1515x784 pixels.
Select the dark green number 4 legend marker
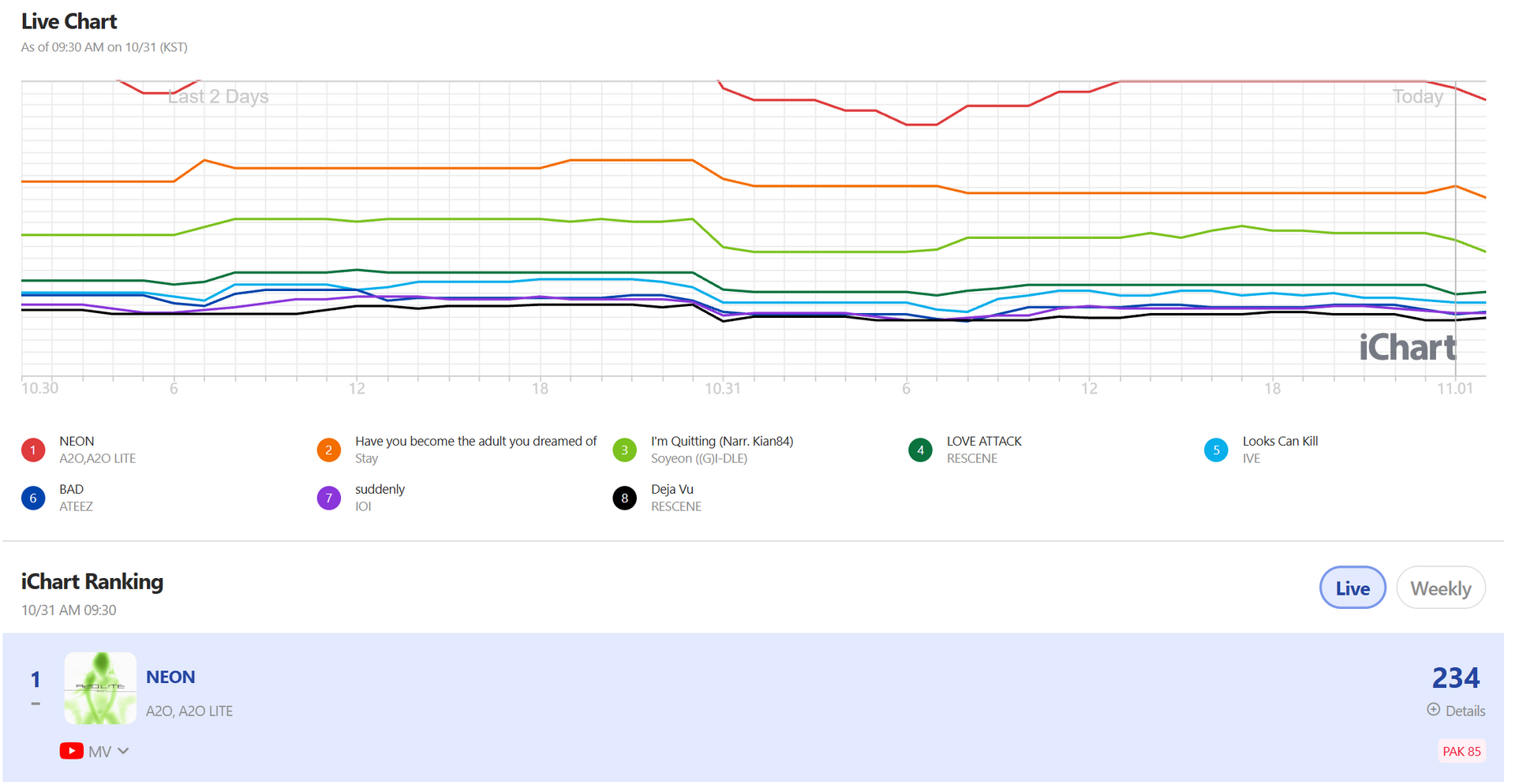point(921,450)
